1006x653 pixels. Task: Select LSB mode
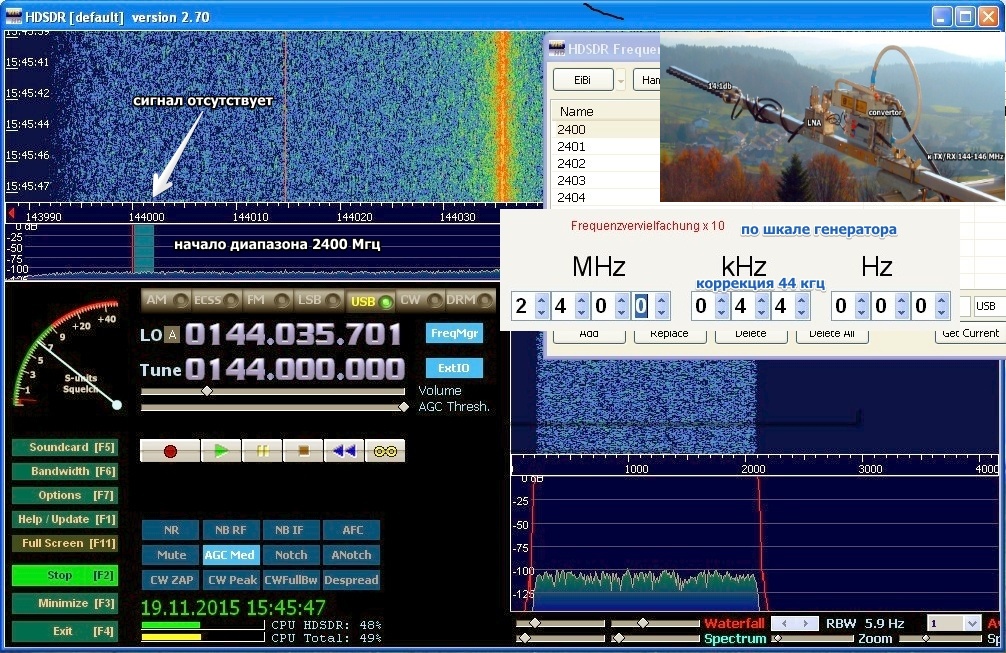tap(318, 300)
